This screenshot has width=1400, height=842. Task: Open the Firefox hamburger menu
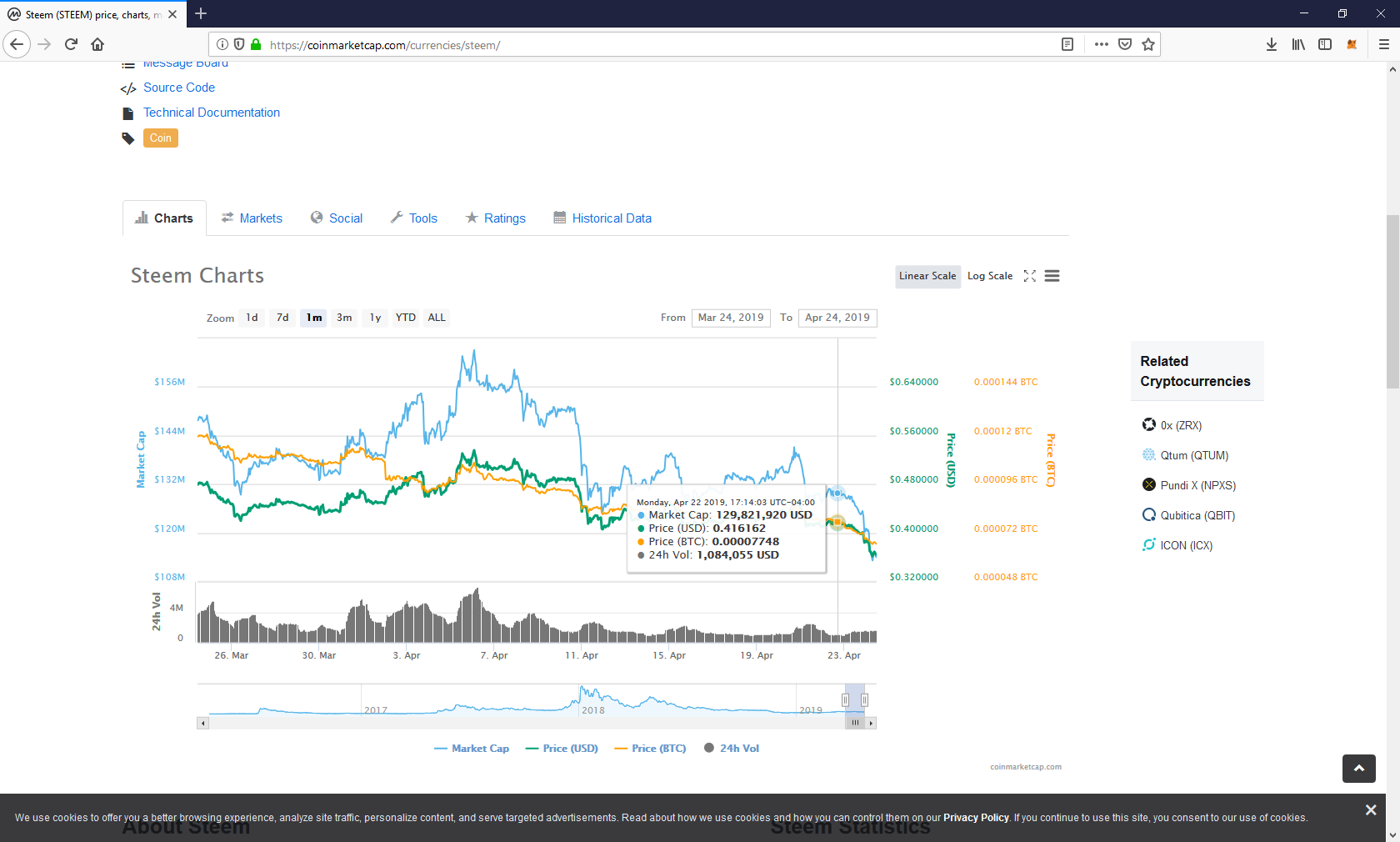[x=1384, y=44]
